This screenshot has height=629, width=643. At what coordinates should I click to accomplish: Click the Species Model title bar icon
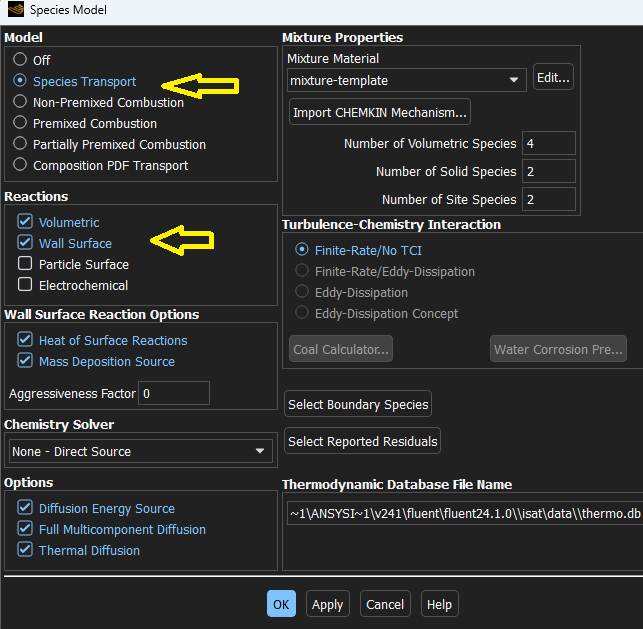(x=15, y=11)
